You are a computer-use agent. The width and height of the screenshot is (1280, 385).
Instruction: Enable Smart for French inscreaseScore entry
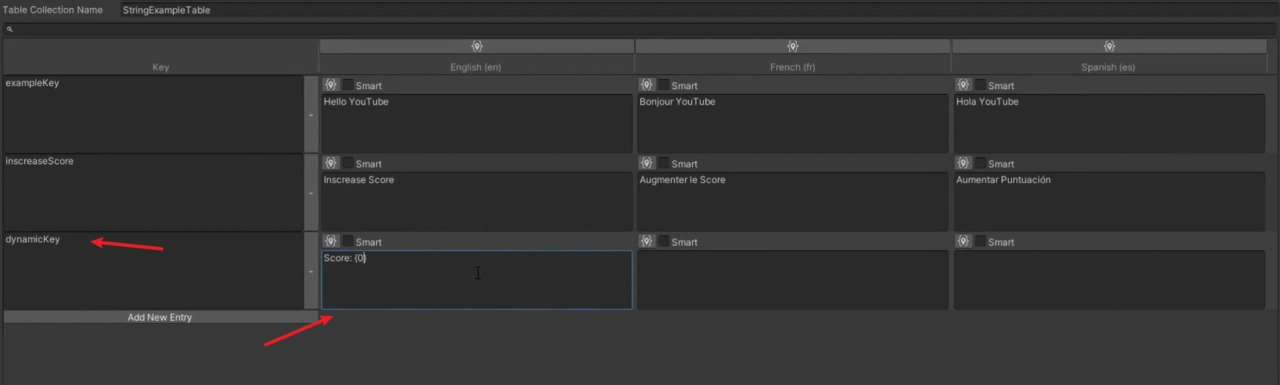coord(664,163)
